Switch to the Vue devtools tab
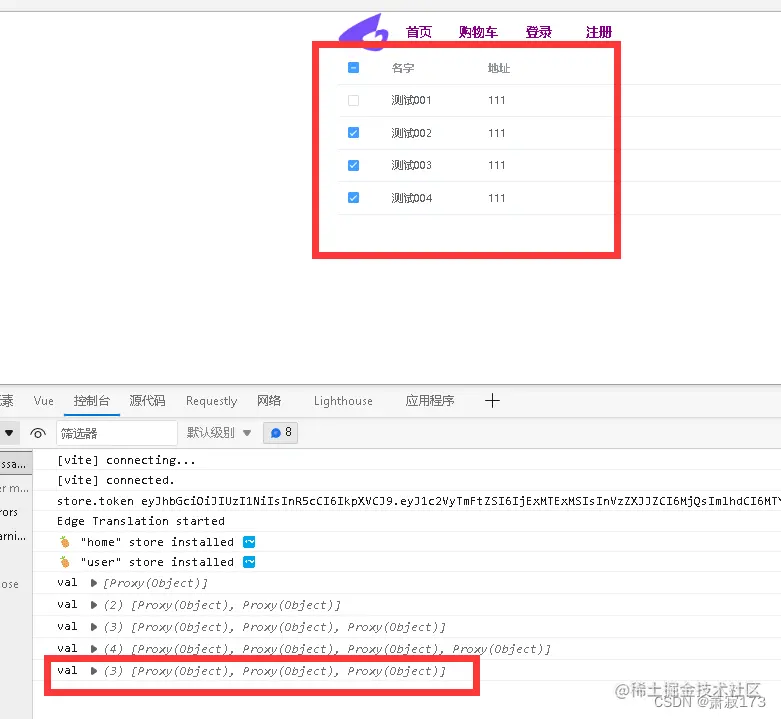This screenshot has height=719, width=781. click(43, 401)
